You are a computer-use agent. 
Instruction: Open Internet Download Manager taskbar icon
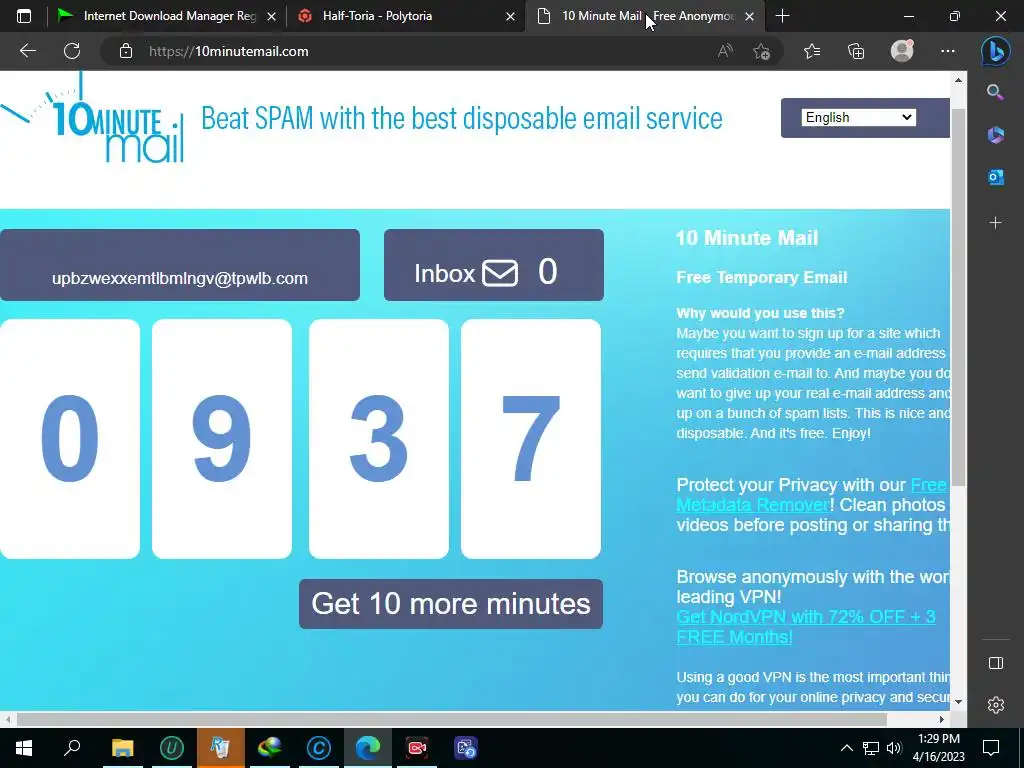270,748
